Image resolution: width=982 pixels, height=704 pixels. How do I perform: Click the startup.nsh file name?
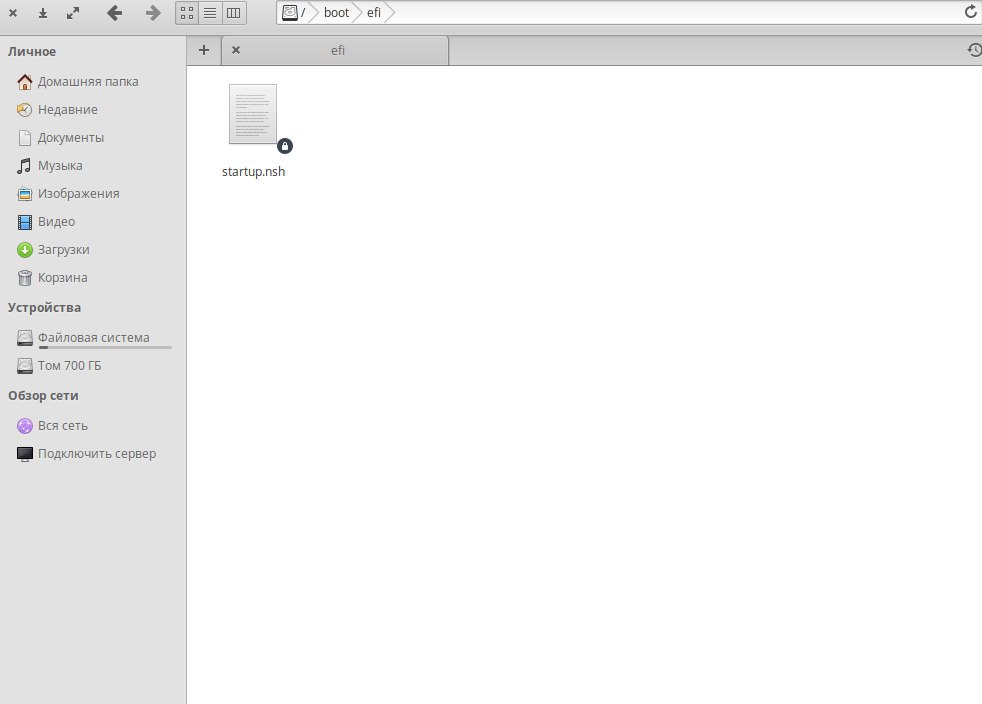tap(254, 172)
